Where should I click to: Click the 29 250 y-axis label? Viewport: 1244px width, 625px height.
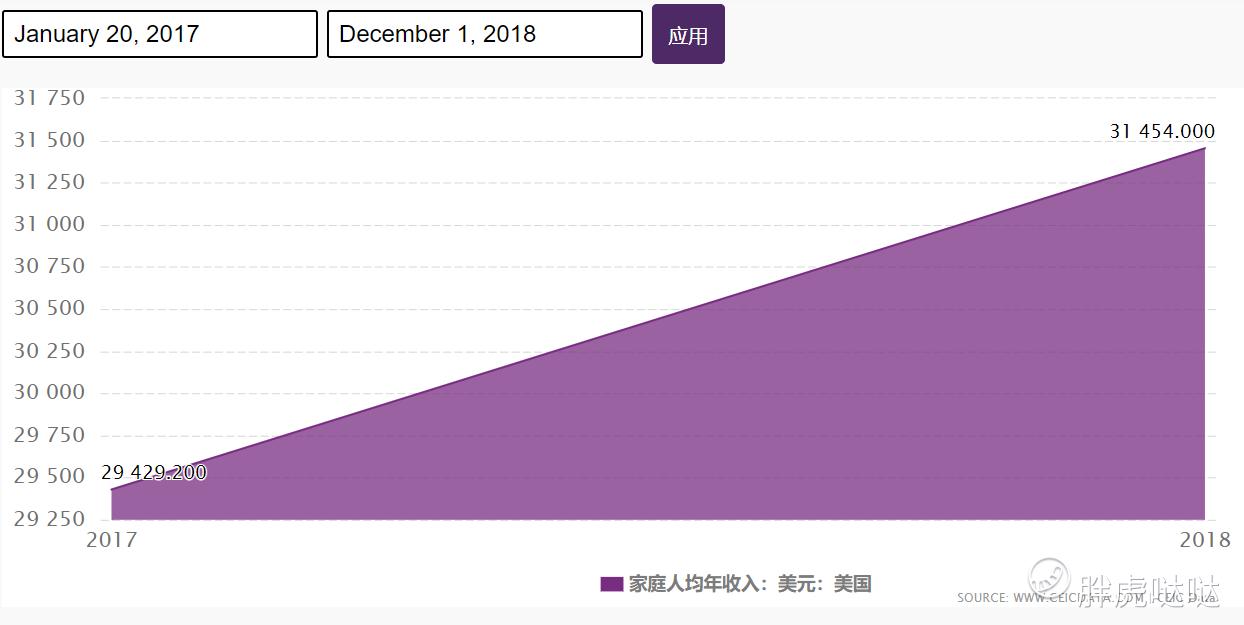pos(49,519)
